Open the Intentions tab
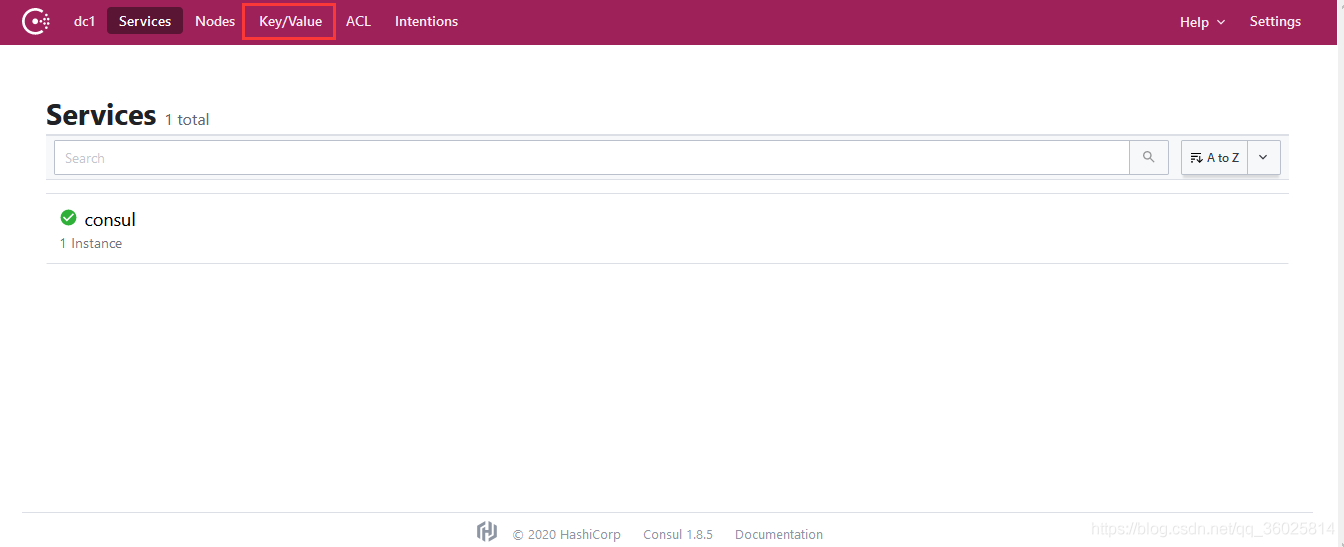This screenshot has height=547, width=1344. click(426, 21)
